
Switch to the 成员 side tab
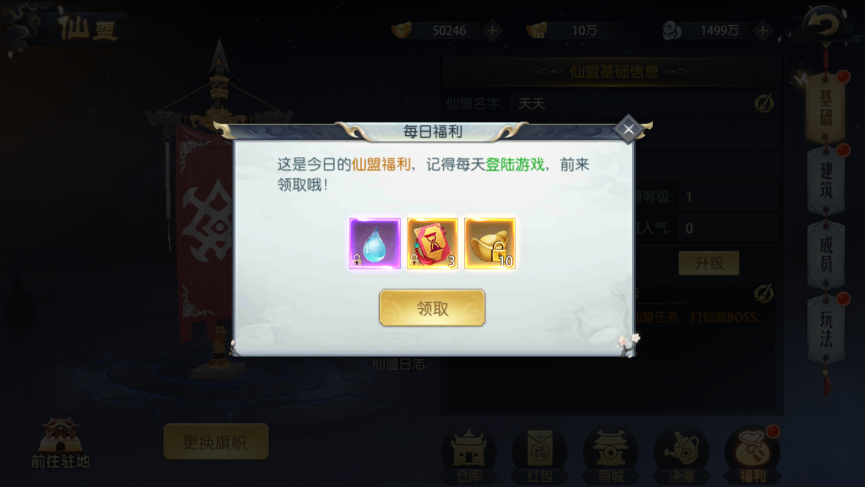(826, 254)
